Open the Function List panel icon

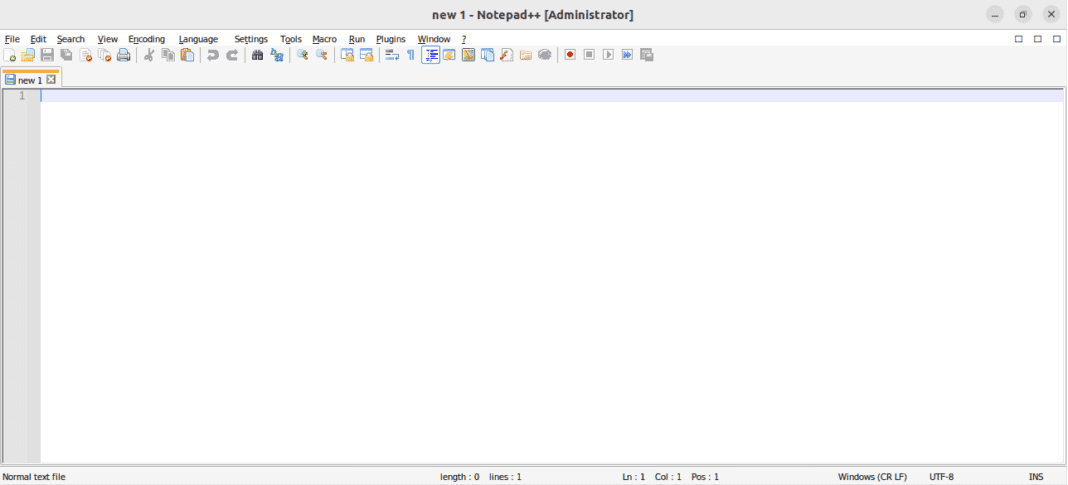click(506, 55)
